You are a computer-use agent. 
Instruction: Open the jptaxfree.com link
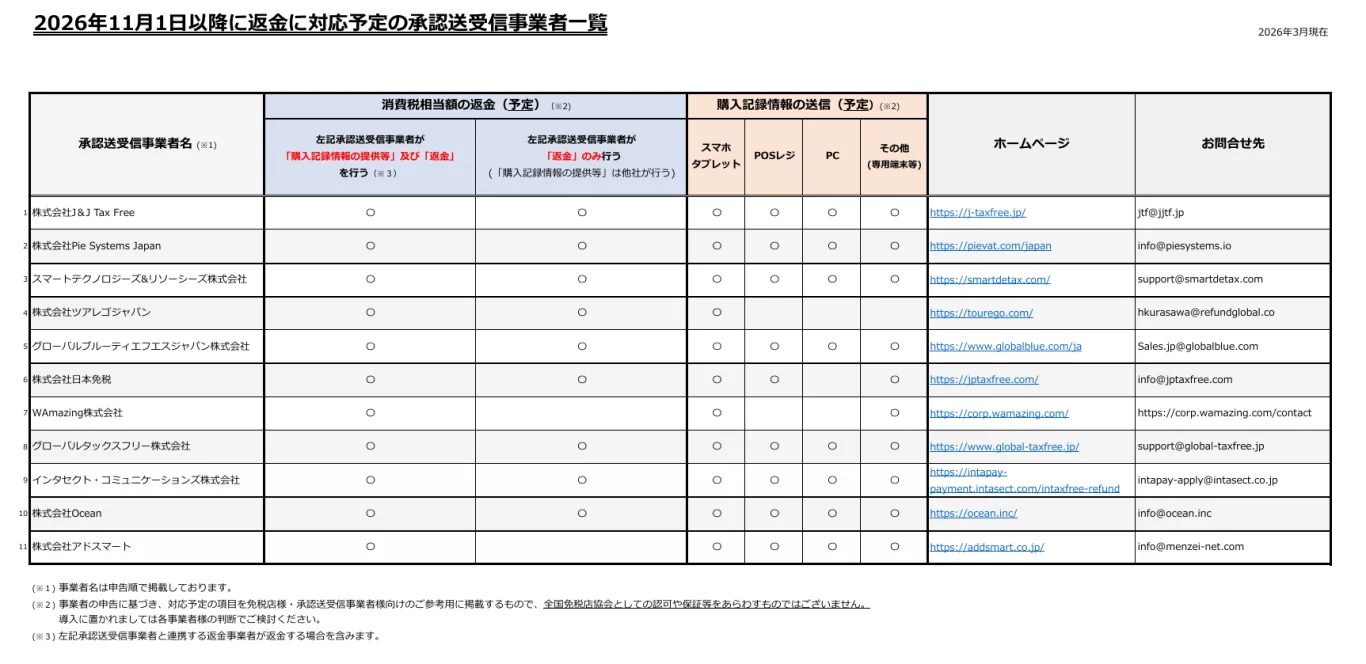tap(984, 380)
